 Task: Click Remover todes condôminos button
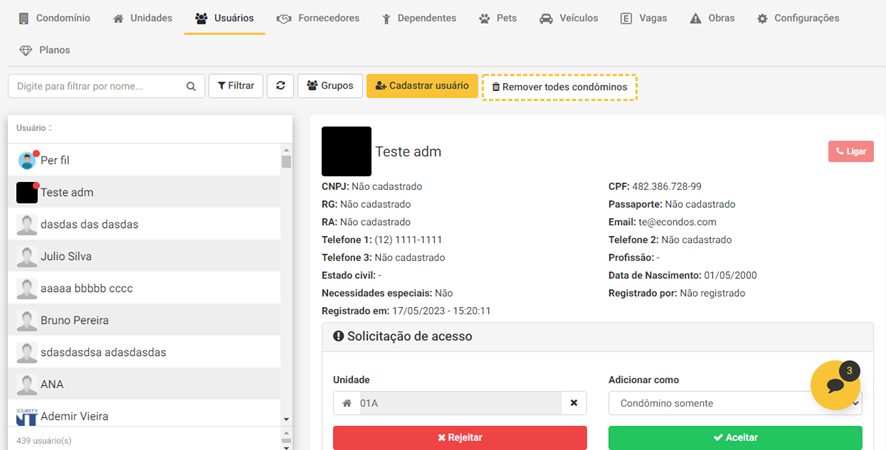559,87
